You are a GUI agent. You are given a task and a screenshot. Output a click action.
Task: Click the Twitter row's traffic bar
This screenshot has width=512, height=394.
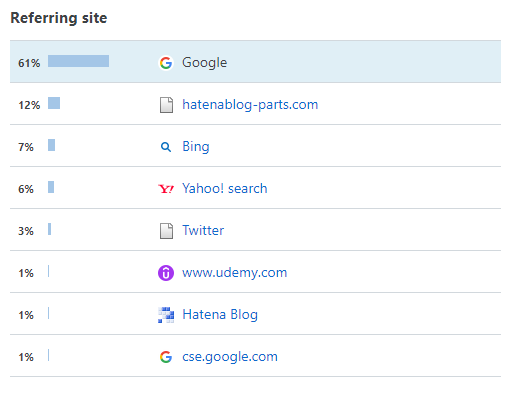pos(49,229)
